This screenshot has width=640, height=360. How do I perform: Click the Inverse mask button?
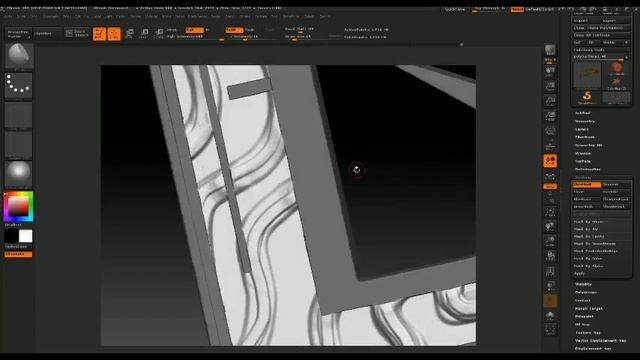tap(616, 184)
